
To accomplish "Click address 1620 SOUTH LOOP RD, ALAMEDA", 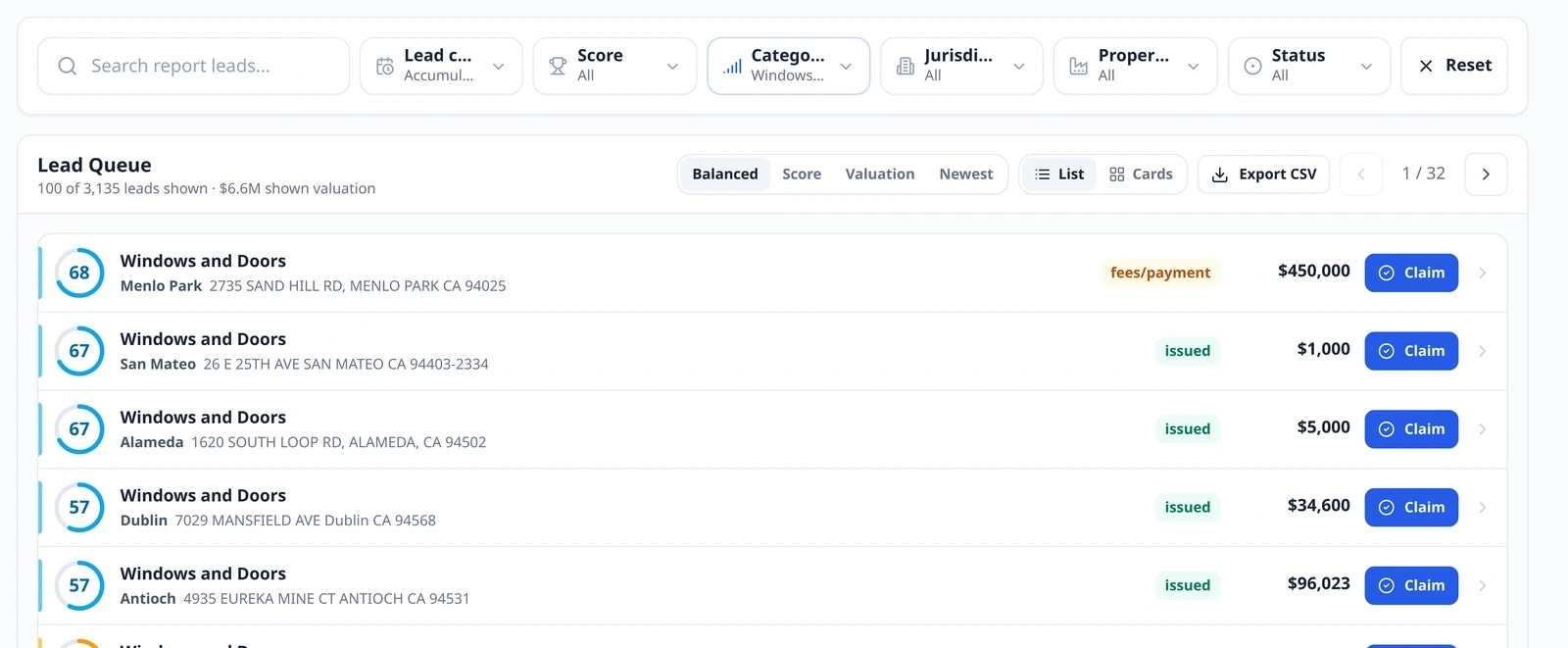I will [x=338, y=443].
